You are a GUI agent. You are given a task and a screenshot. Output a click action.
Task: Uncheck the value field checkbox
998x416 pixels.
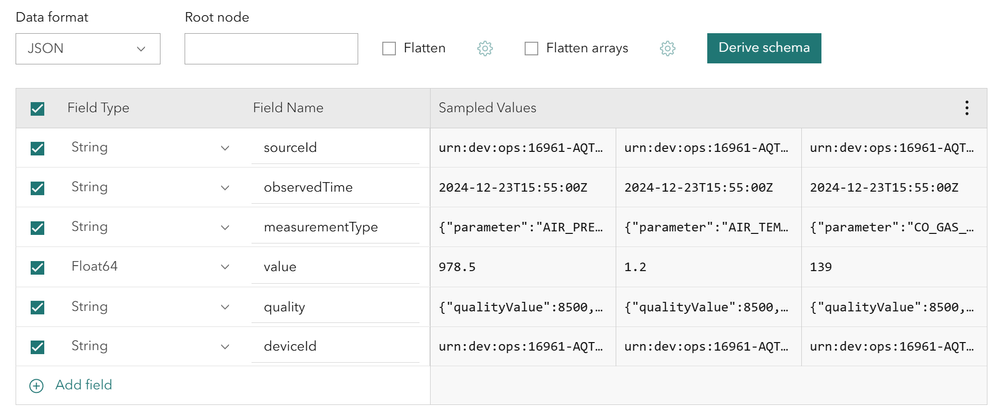click(38, 267)
